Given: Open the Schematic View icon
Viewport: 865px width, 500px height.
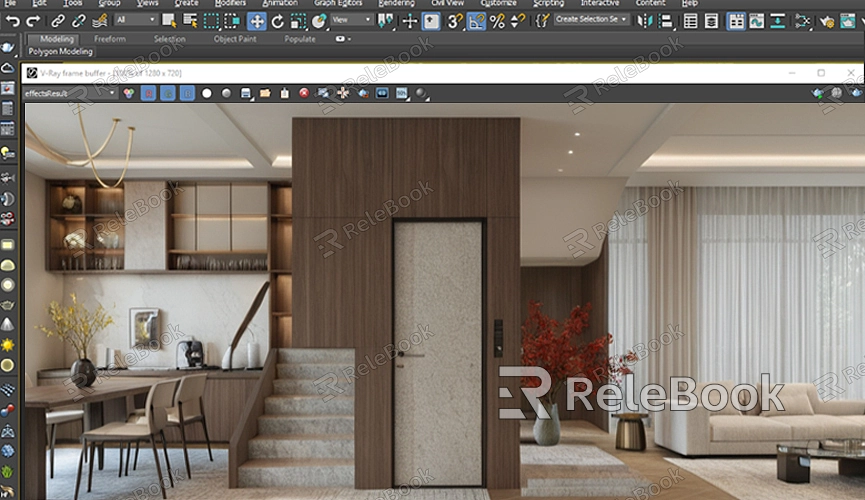Looking at the screenshot, I should tap(778, 22).
